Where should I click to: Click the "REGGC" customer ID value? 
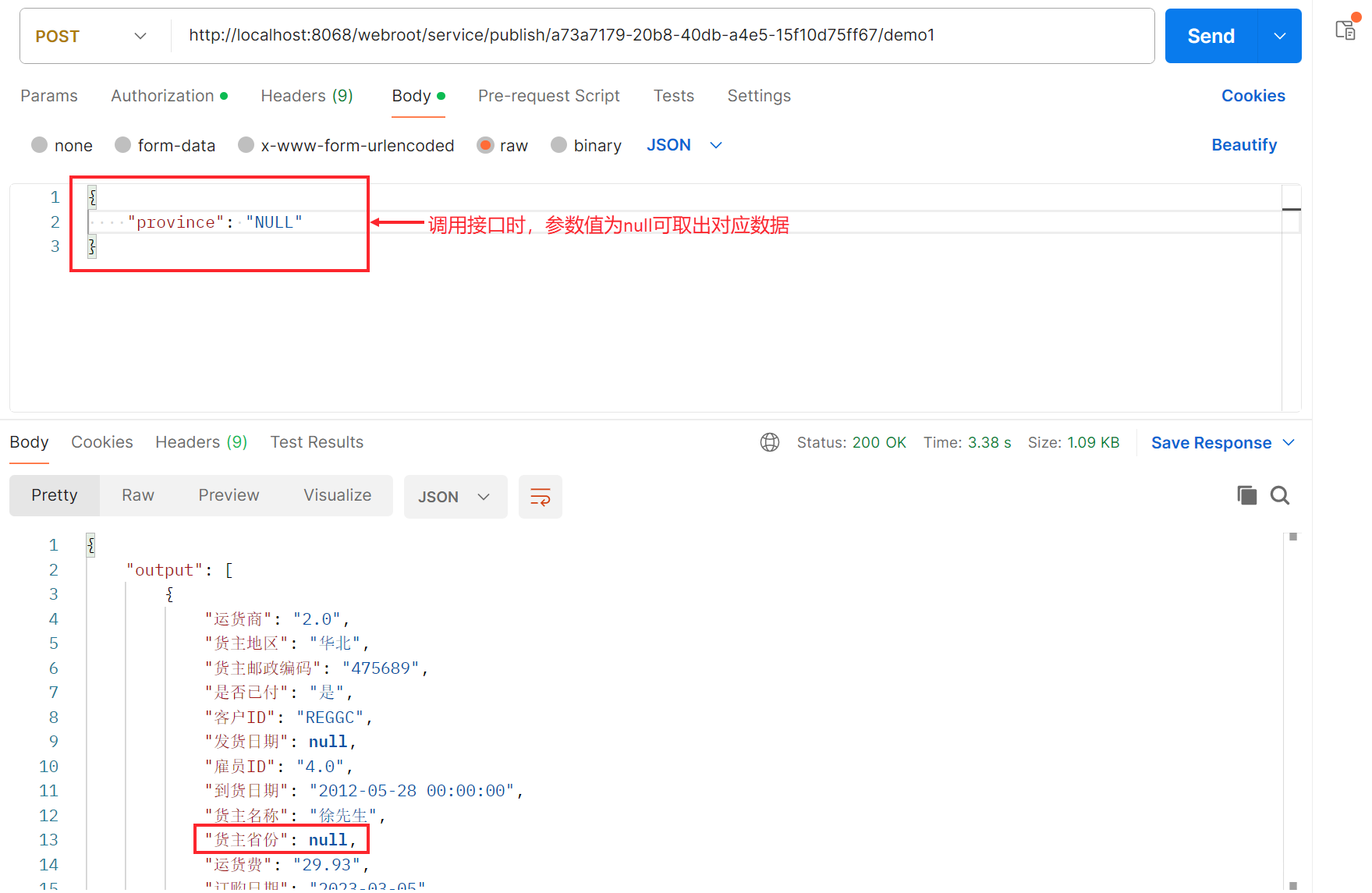pos(331,718)
